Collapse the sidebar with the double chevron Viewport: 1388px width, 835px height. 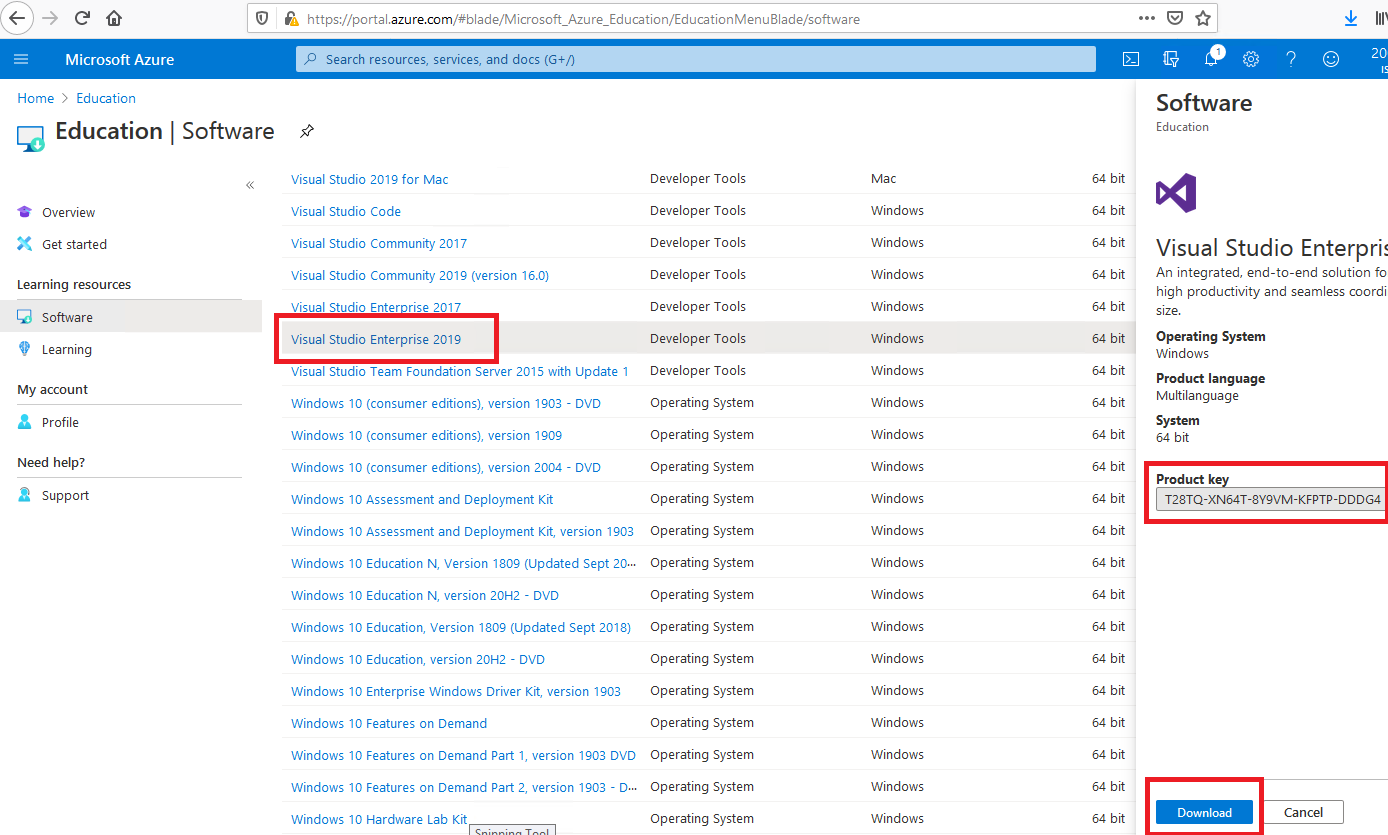point(250,185)
